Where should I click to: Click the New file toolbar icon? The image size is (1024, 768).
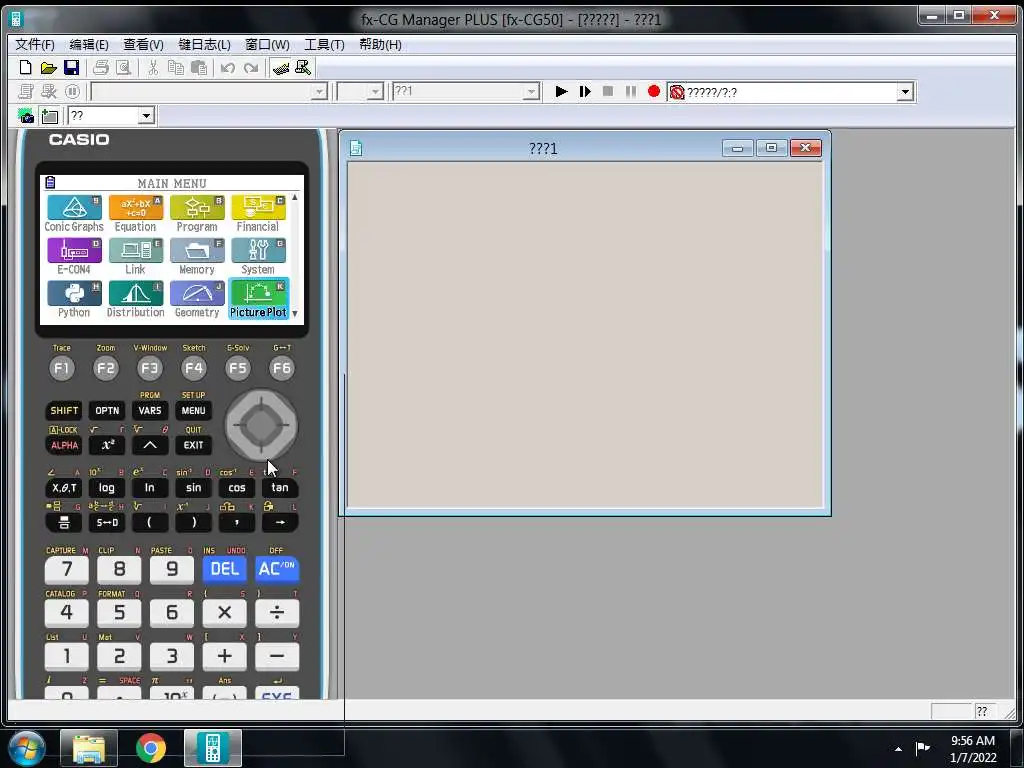pos(25,67)
